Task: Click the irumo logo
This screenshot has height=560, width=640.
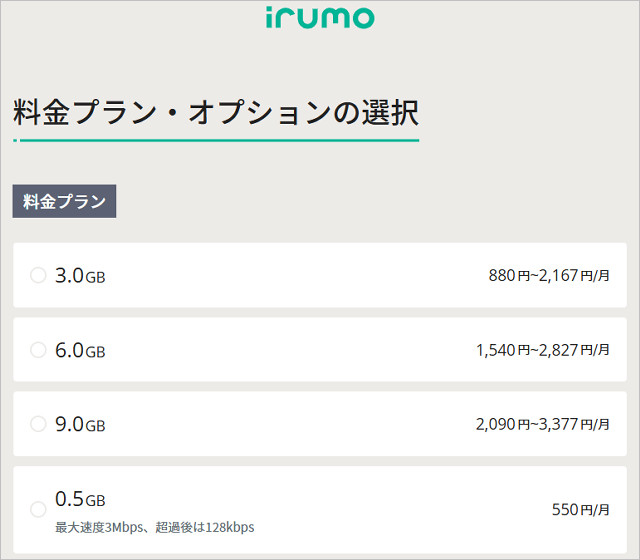Action: [320, 18]
